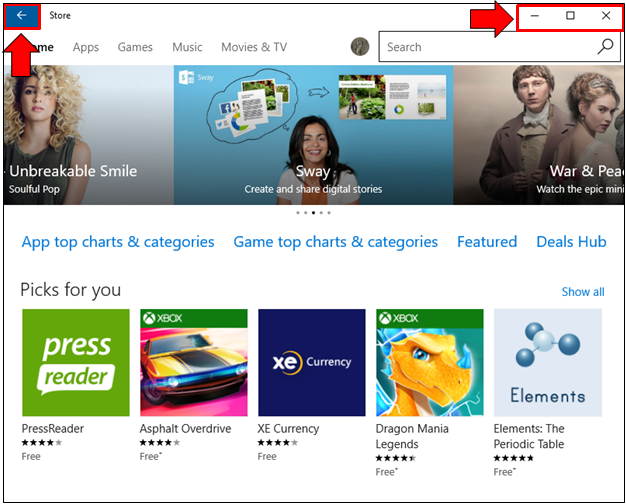The height and width of the screenshot is (504, 626).
Task: Open the Deals Hub link
Action: pos(571,242)
